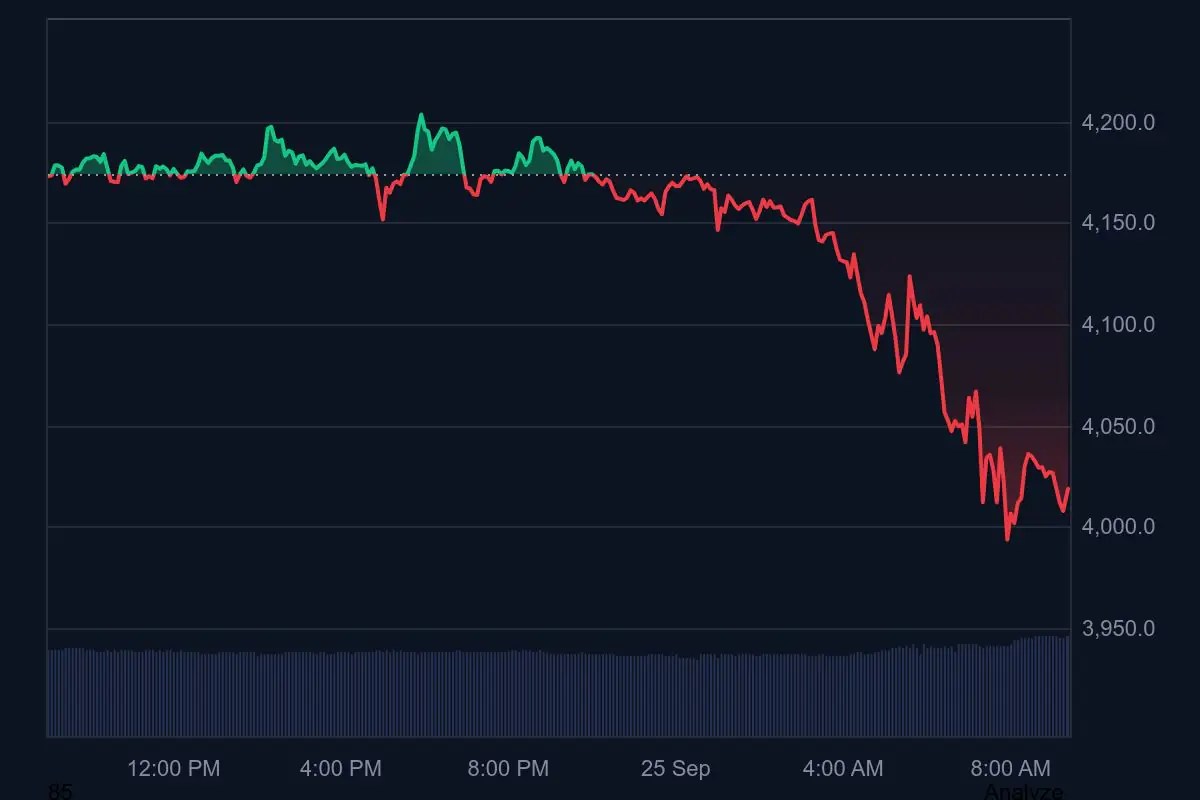Click the 4,000.0 price axis label
The height and width of the screenshot is (800, 1200).
click(x=1118, y=527)
